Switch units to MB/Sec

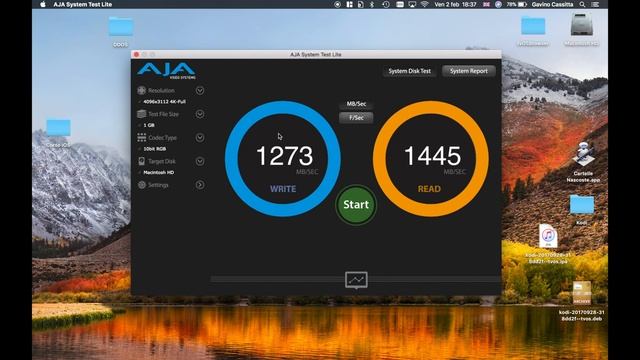click(x=356, y=104)
